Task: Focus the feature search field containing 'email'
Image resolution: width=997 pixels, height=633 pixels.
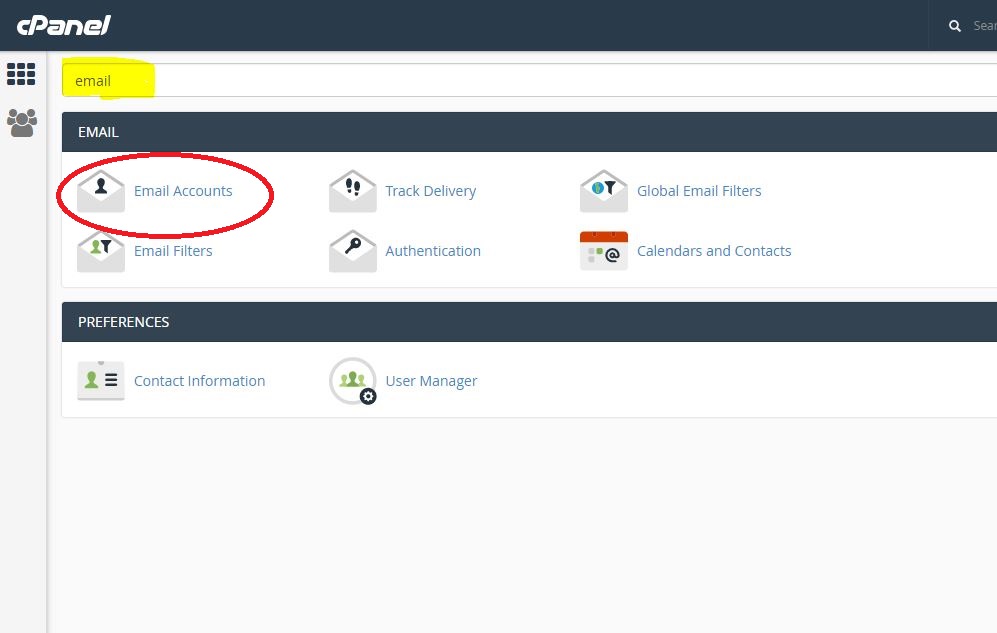Action: point(529,81)
